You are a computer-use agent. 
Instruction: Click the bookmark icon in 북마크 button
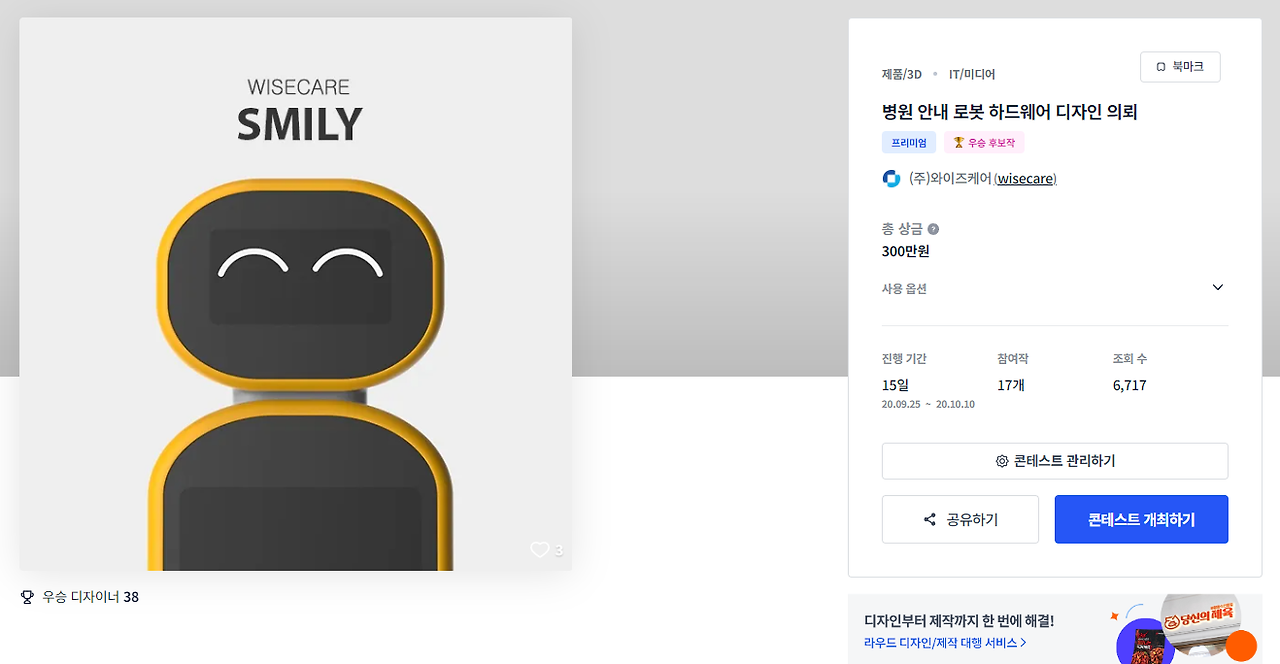[1161, 67]
